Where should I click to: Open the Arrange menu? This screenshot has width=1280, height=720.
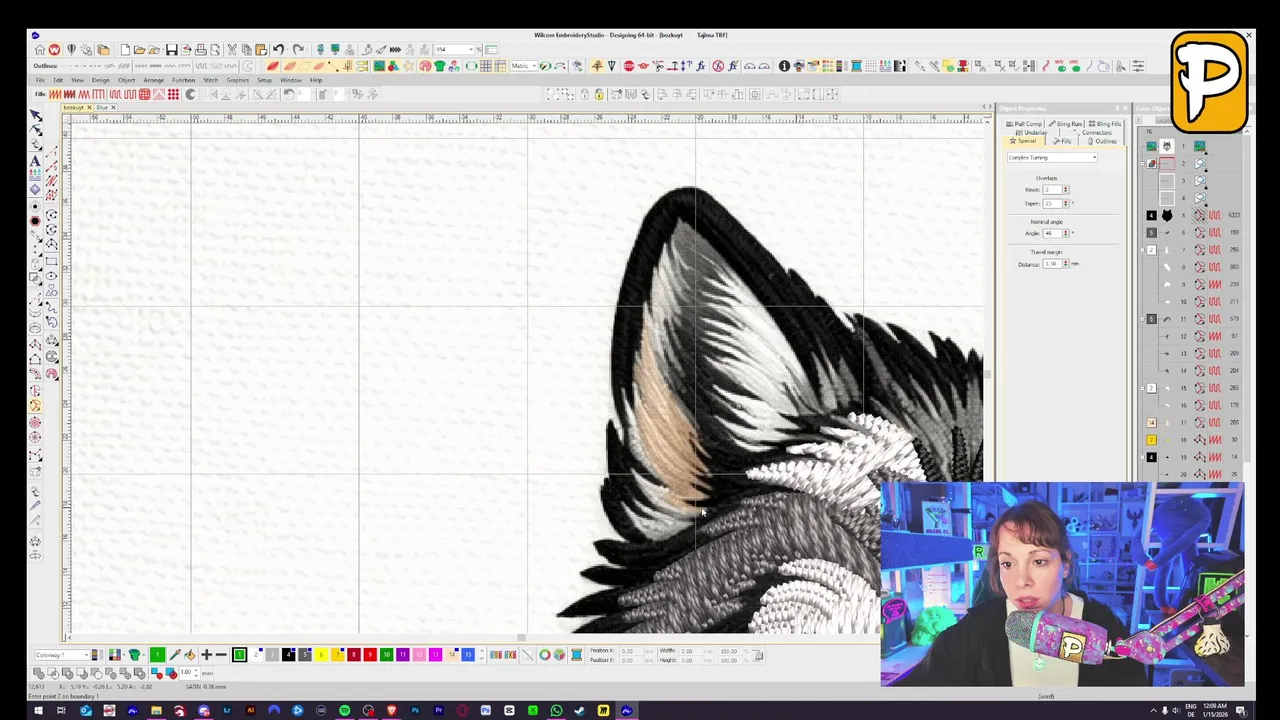point(153,80)
